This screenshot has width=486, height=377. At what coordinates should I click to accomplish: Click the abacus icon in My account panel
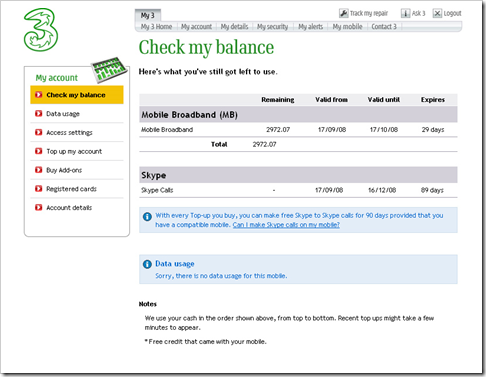coord(110,69)
